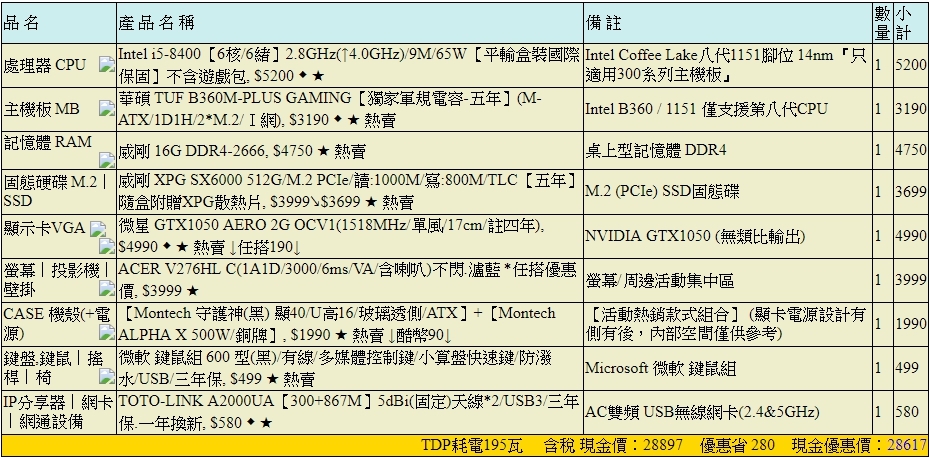Select the 主機板 MB category label

point(41,108)
